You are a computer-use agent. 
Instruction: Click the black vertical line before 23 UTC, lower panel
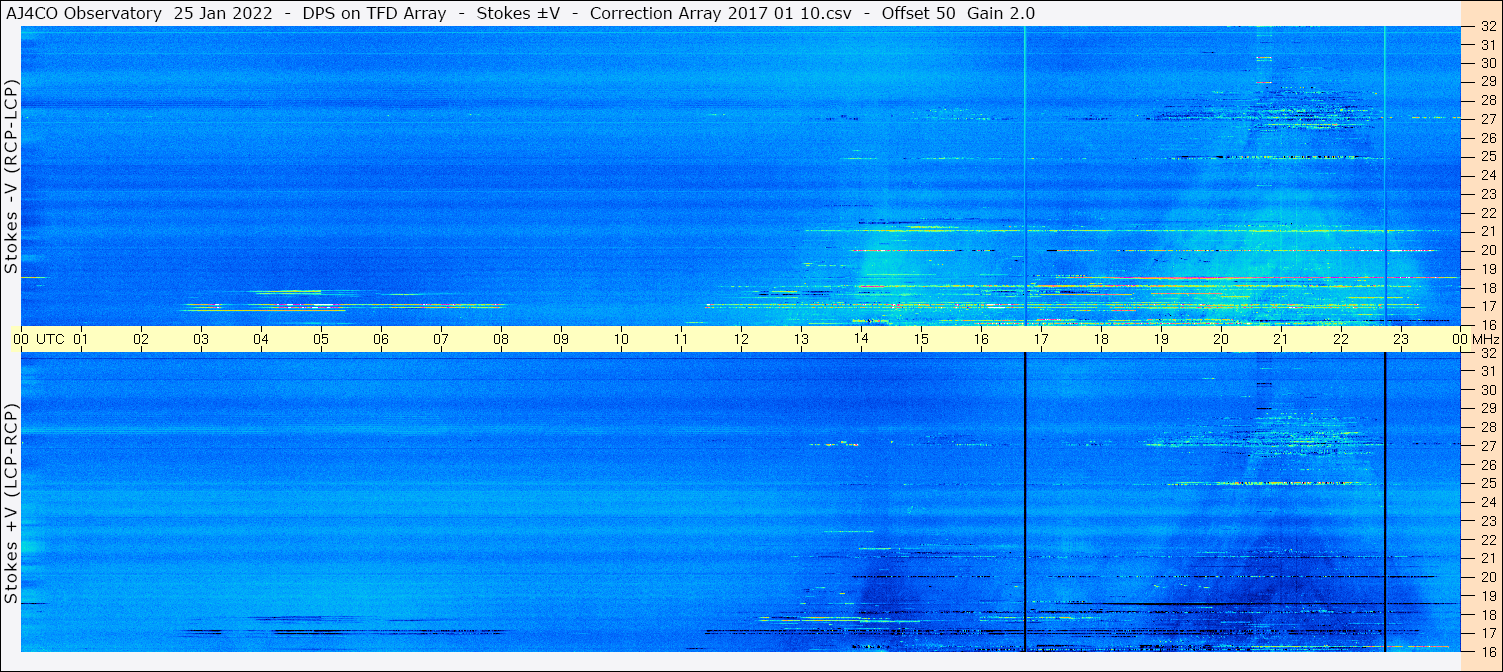pyautogui.click(x=1385, y=502)
